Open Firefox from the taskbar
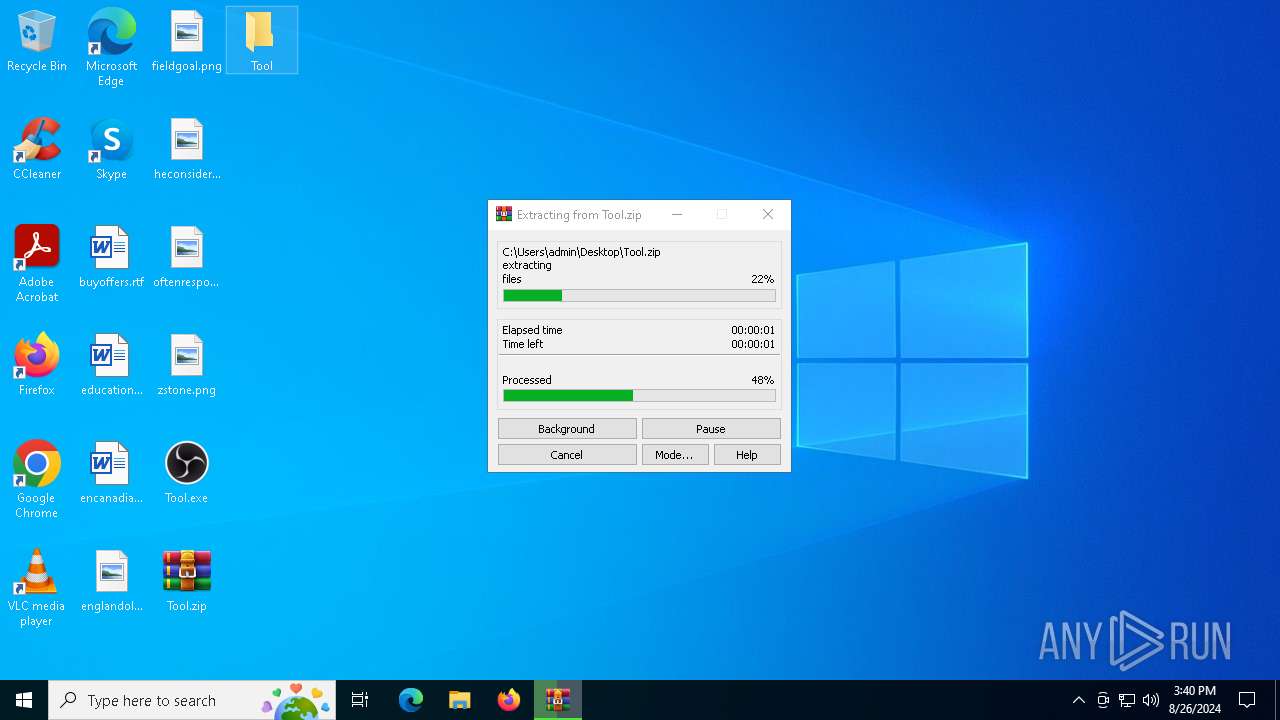Image resolution: width=1280 pixels, height=720 pixels. (x=509, y=700)
